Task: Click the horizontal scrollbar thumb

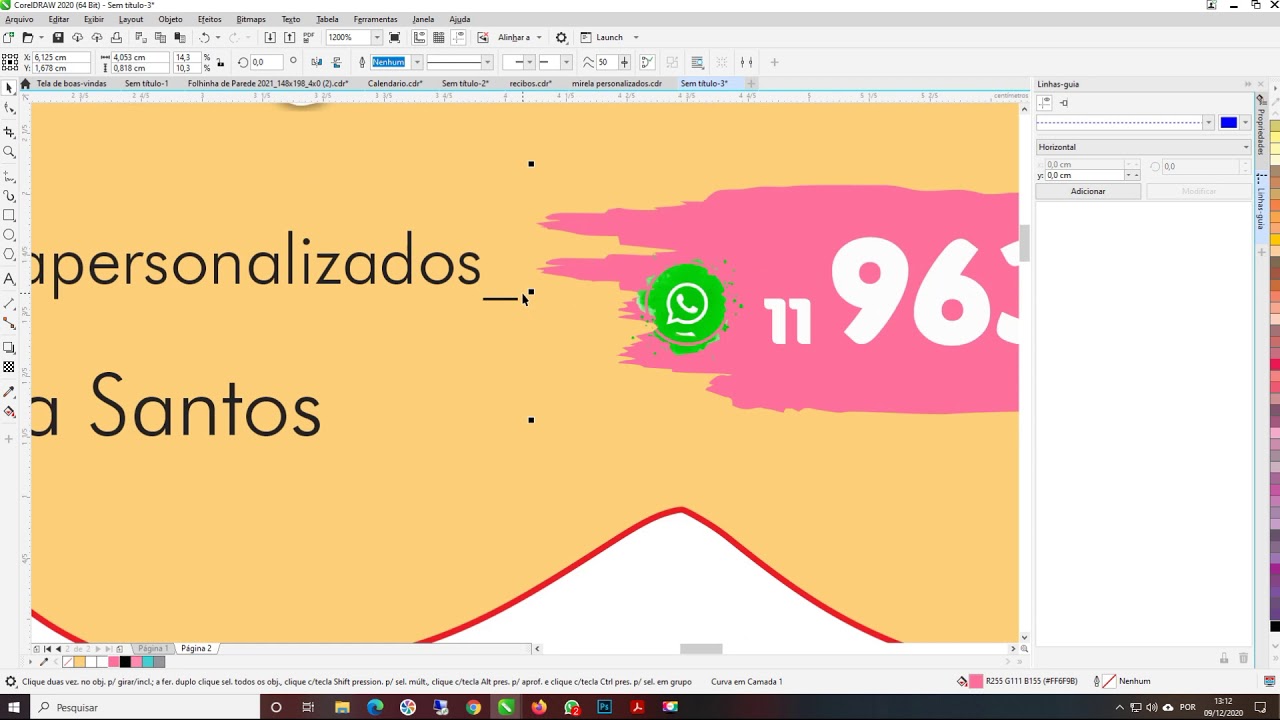Action: (x=701, y=648)
